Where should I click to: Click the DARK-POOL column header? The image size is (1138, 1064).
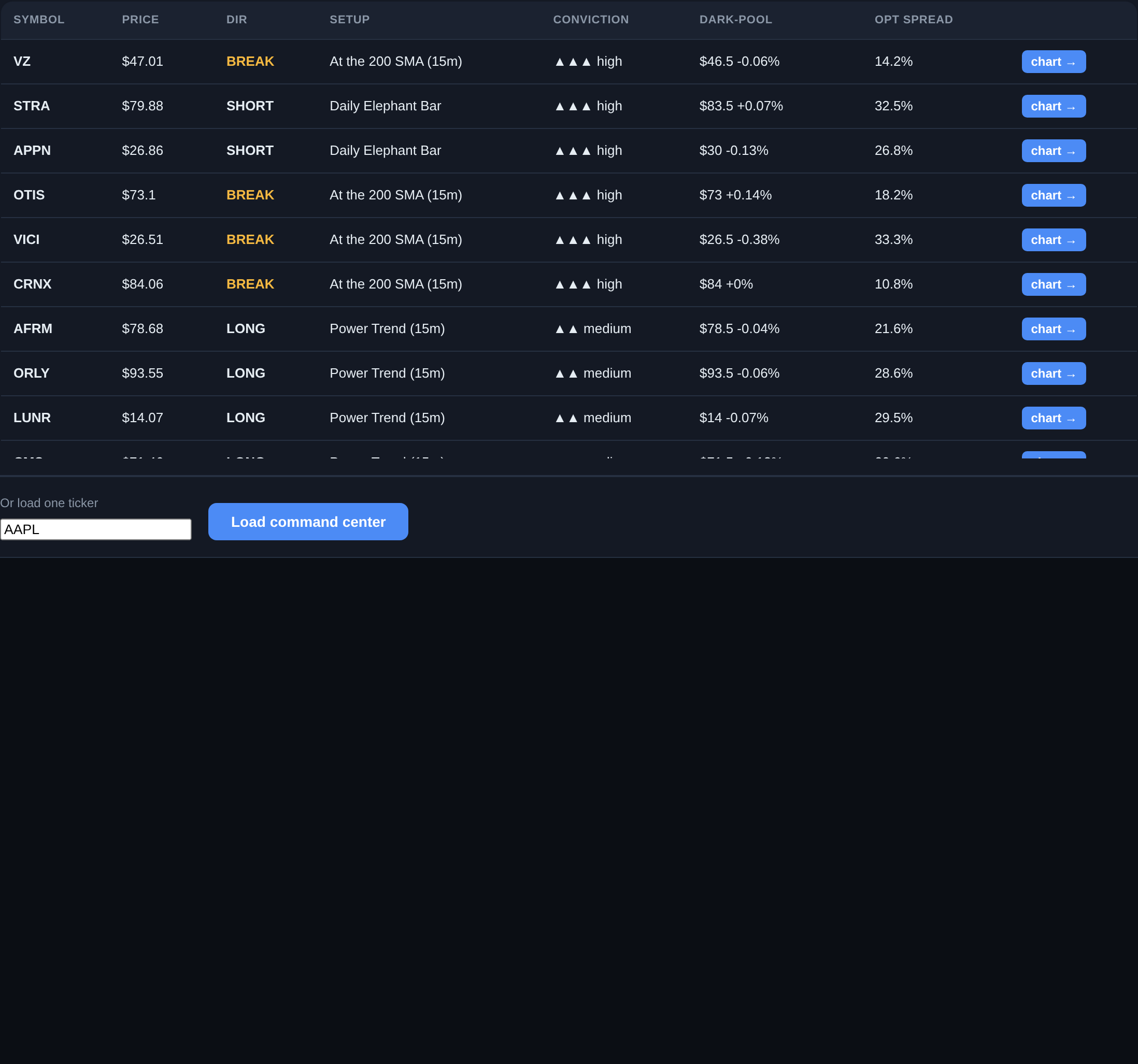(735, 20)
